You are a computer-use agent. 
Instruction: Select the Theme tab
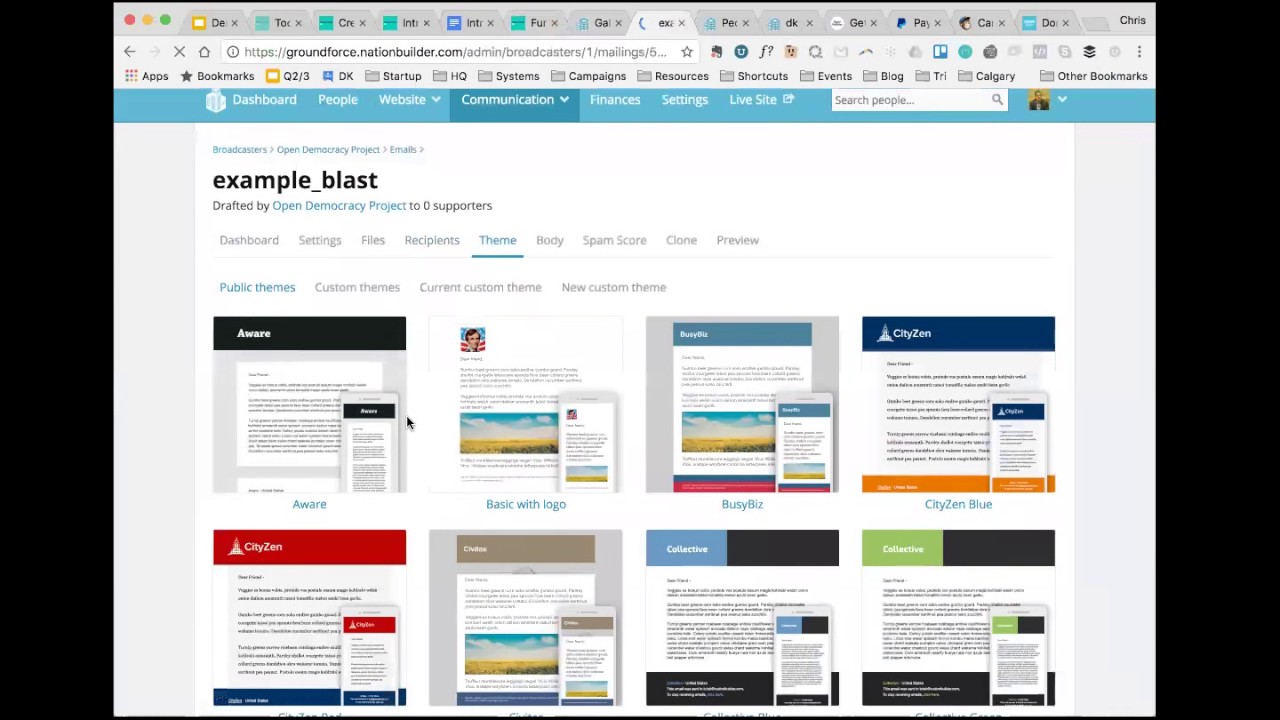click(497, 240)
